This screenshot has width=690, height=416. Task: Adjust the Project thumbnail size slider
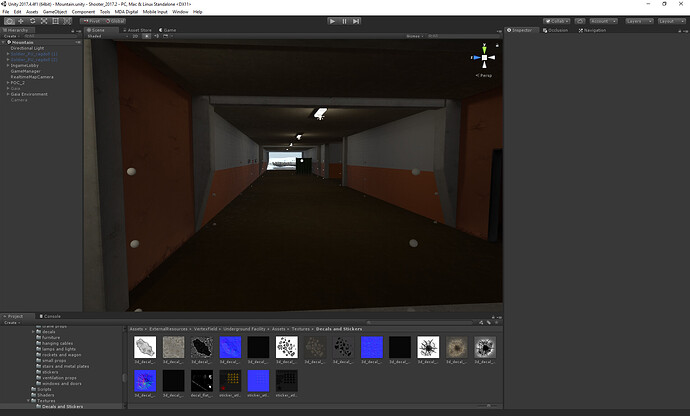pyautogui.click(x=488, y=405)
